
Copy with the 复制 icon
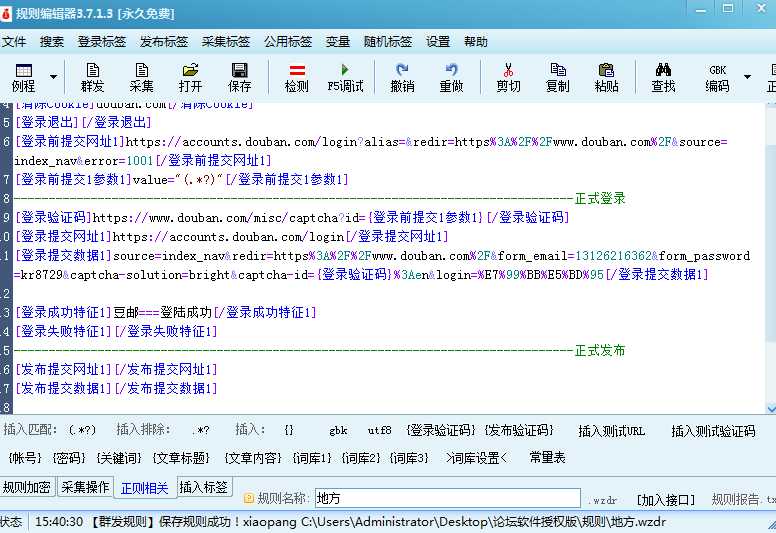[x=558, y=78]
